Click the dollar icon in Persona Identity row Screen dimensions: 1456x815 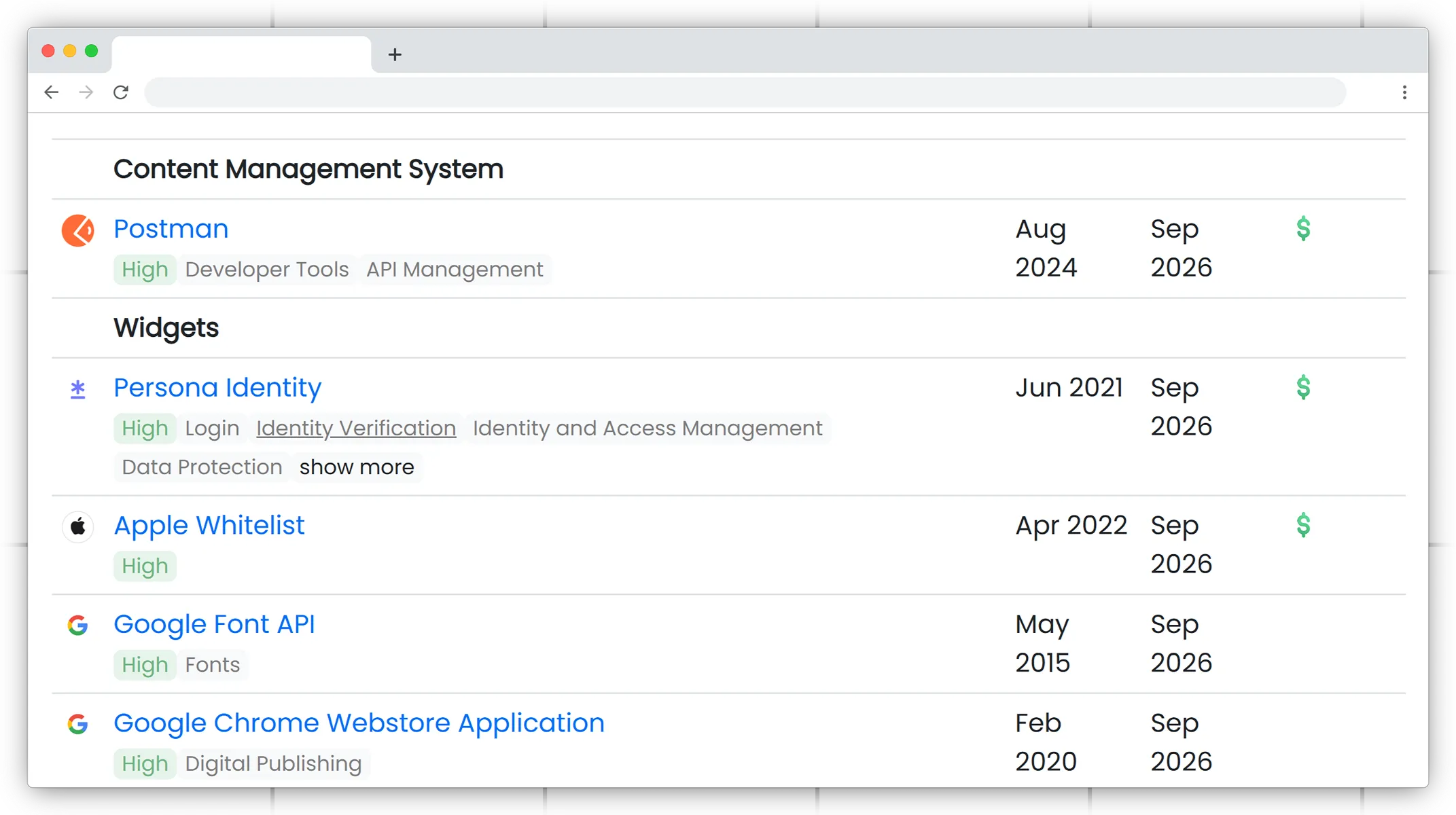(x=1303, y=388)
